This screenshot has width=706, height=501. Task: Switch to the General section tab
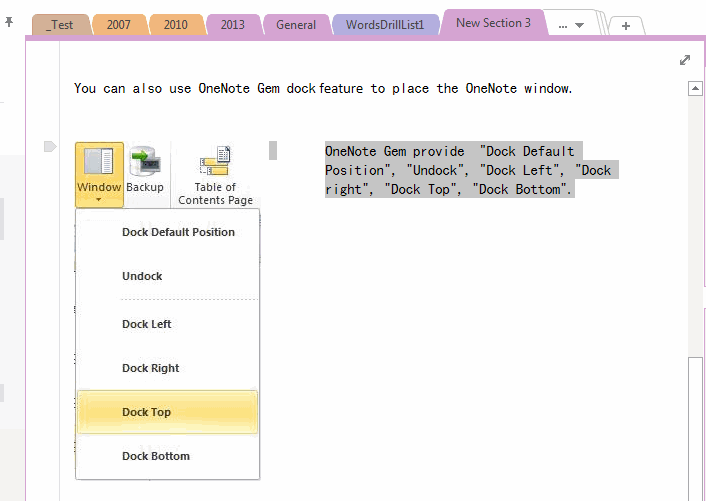coord(296,25)
